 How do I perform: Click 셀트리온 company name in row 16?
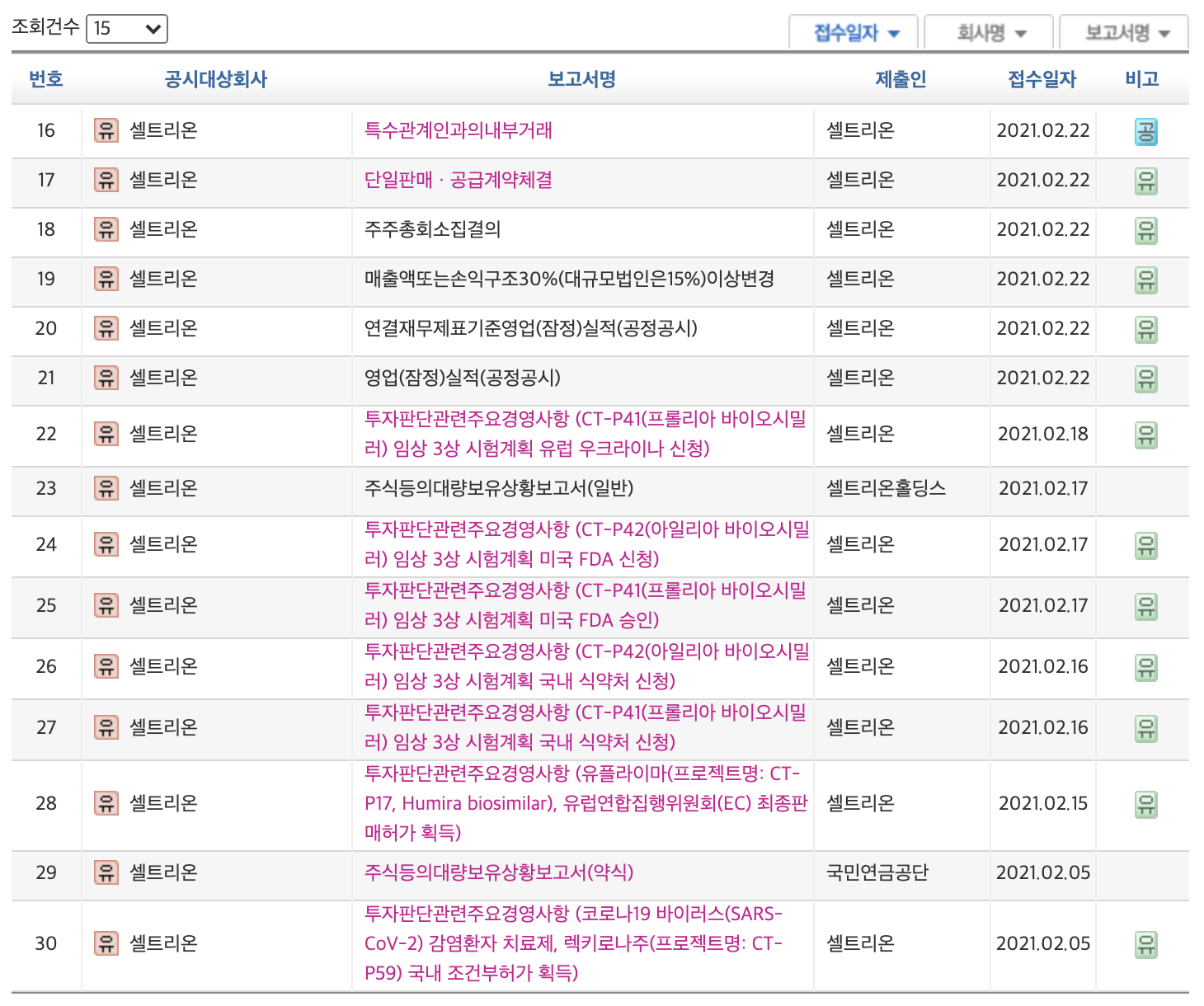coord(163,130)
